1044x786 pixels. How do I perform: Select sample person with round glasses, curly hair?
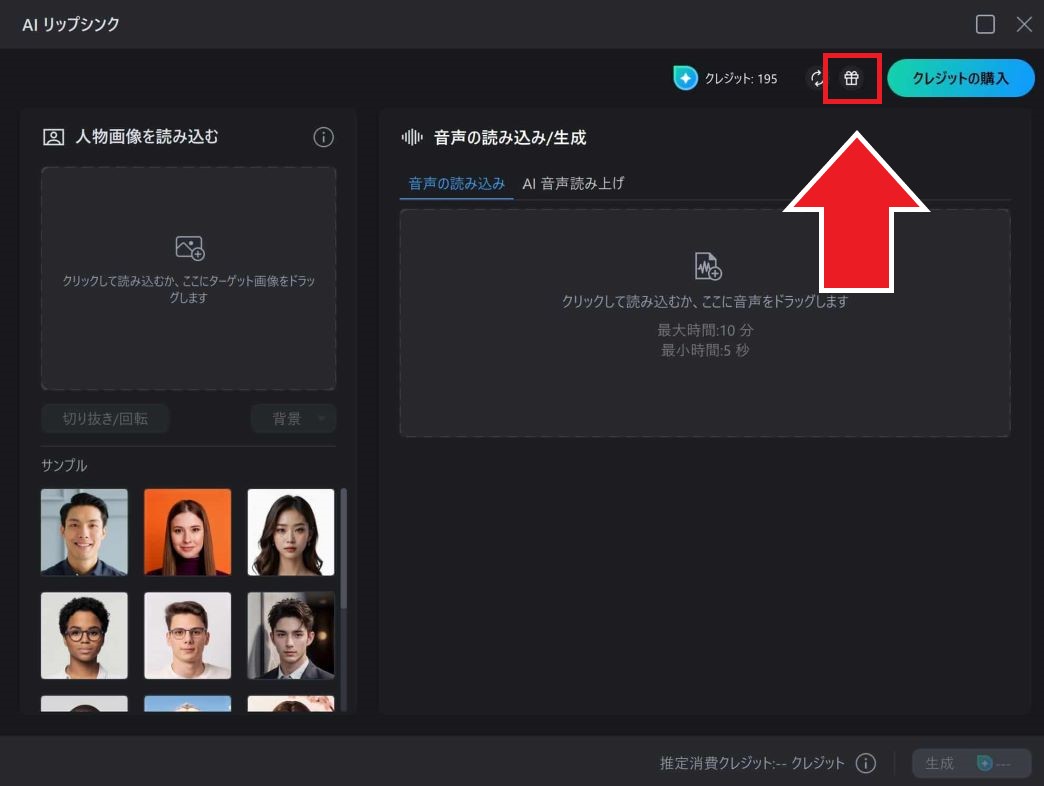84,636
